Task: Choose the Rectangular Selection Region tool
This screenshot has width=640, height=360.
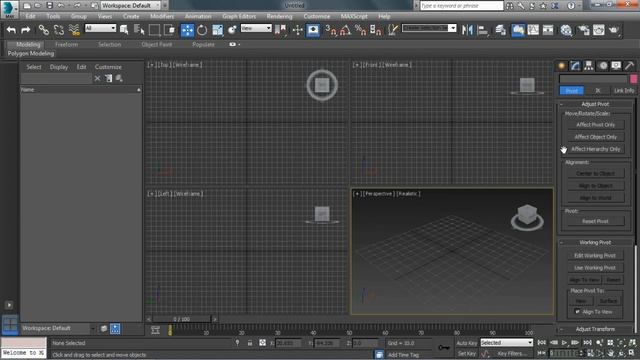Action: tap(154, 30)
